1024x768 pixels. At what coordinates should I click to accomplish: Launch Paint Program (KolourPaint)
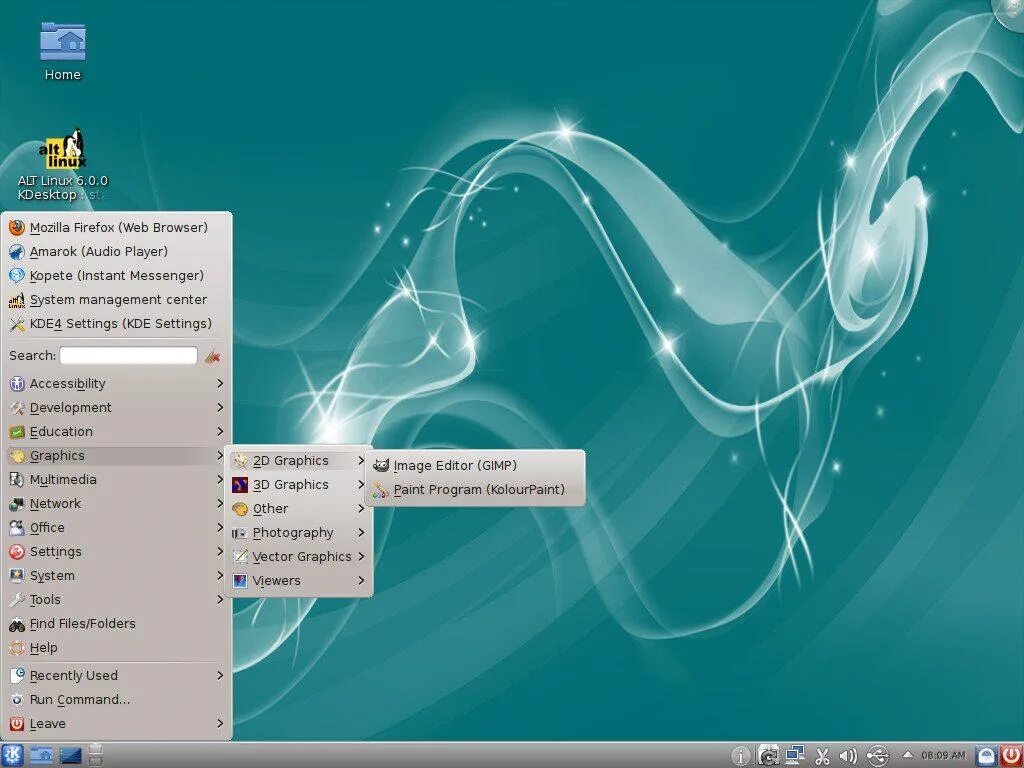tap(475, 490)
